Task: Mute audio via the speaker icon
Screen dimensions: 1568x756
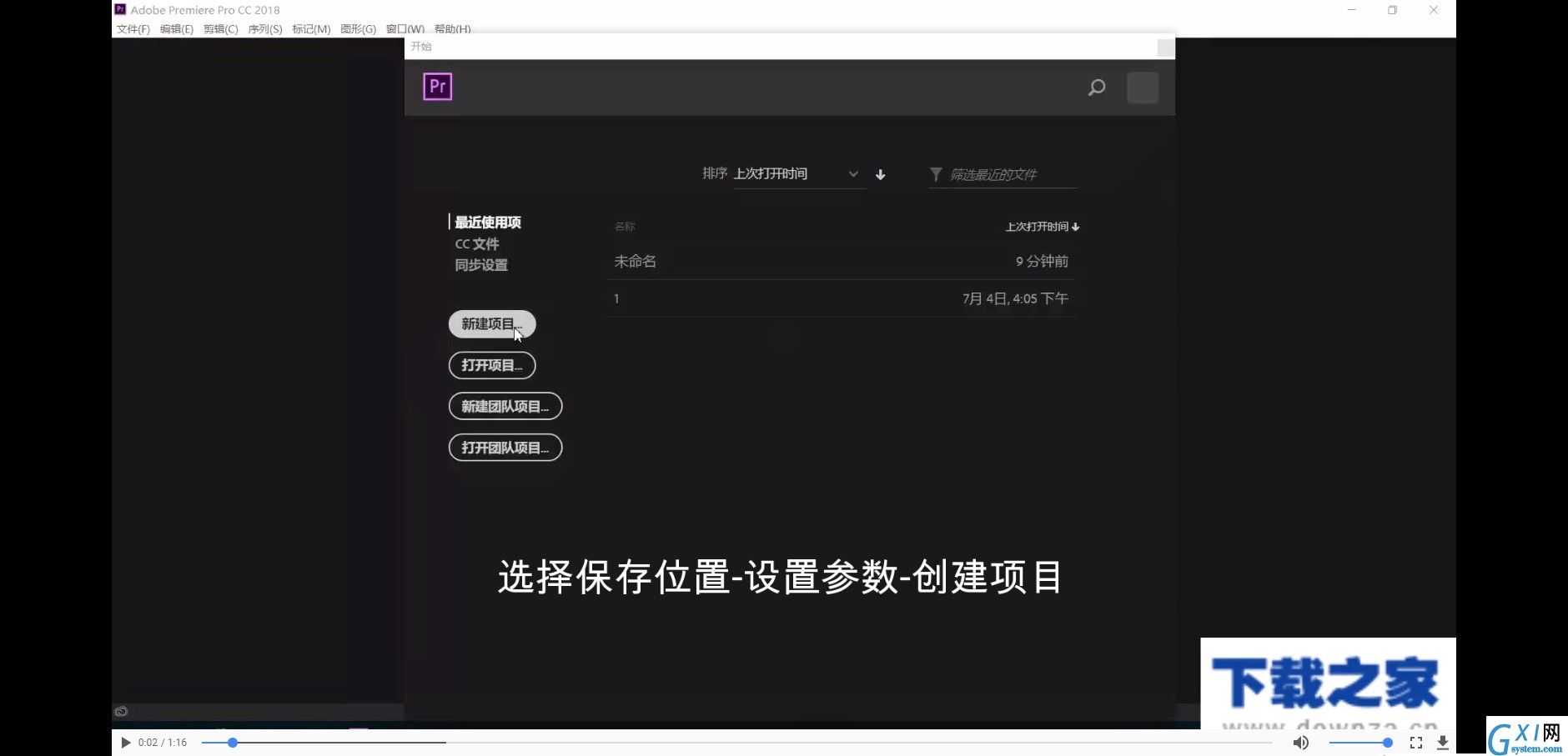Action: tap(1300, 742)
